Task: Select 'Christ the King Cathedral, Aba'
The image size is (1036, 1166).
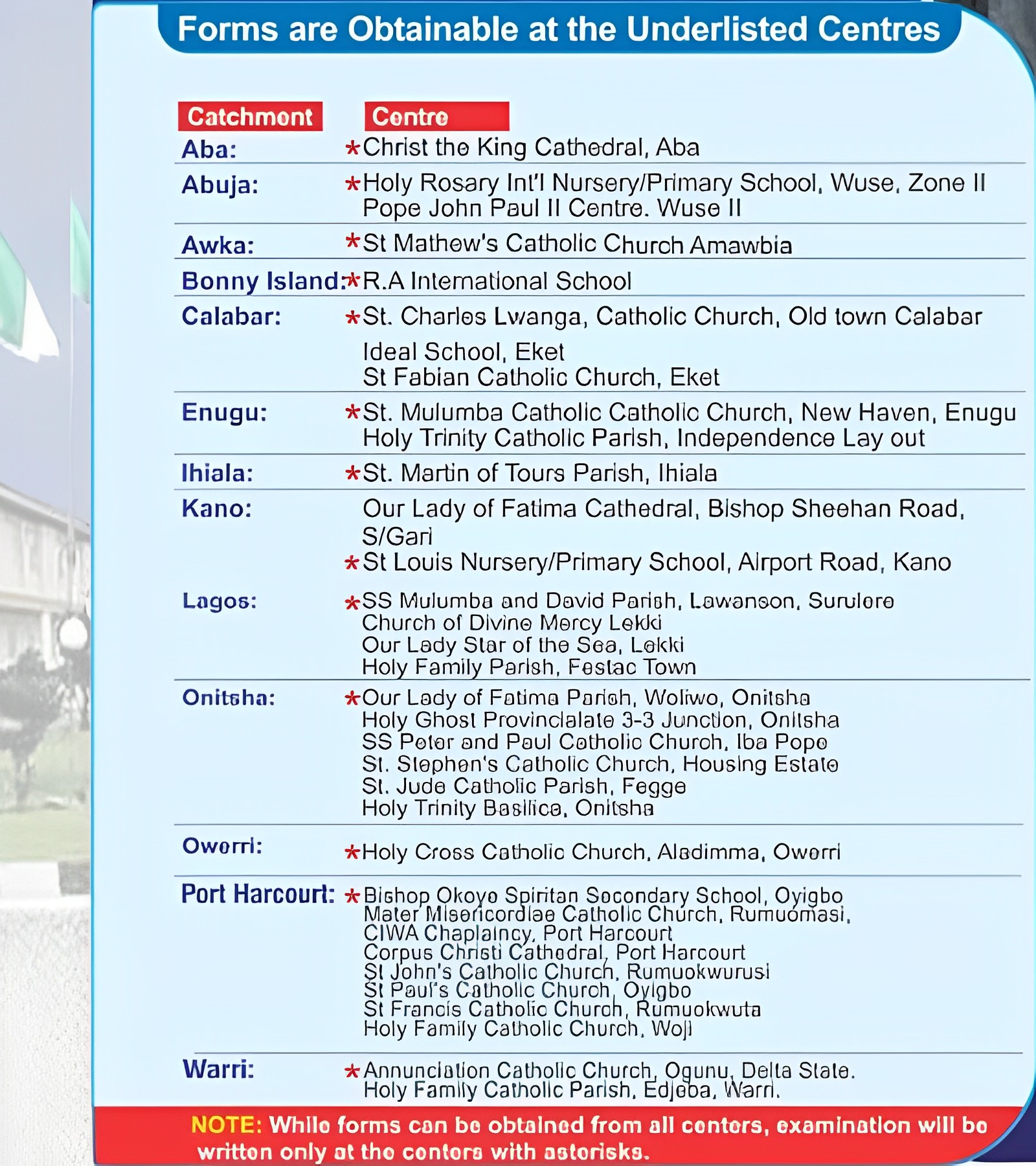Action: point(531,148)
